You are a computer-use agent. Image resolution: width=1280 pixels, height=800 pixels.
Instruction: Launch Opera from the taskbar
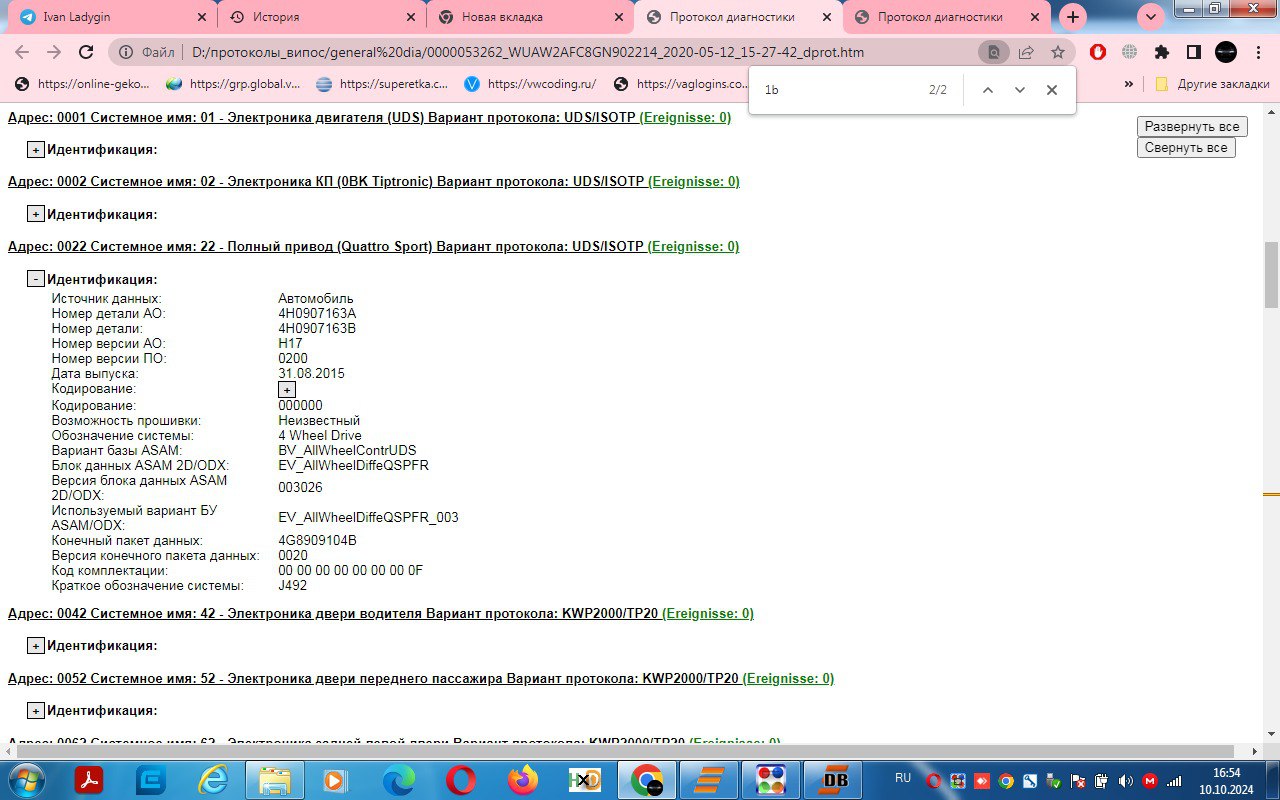click(x=461, y=779)
